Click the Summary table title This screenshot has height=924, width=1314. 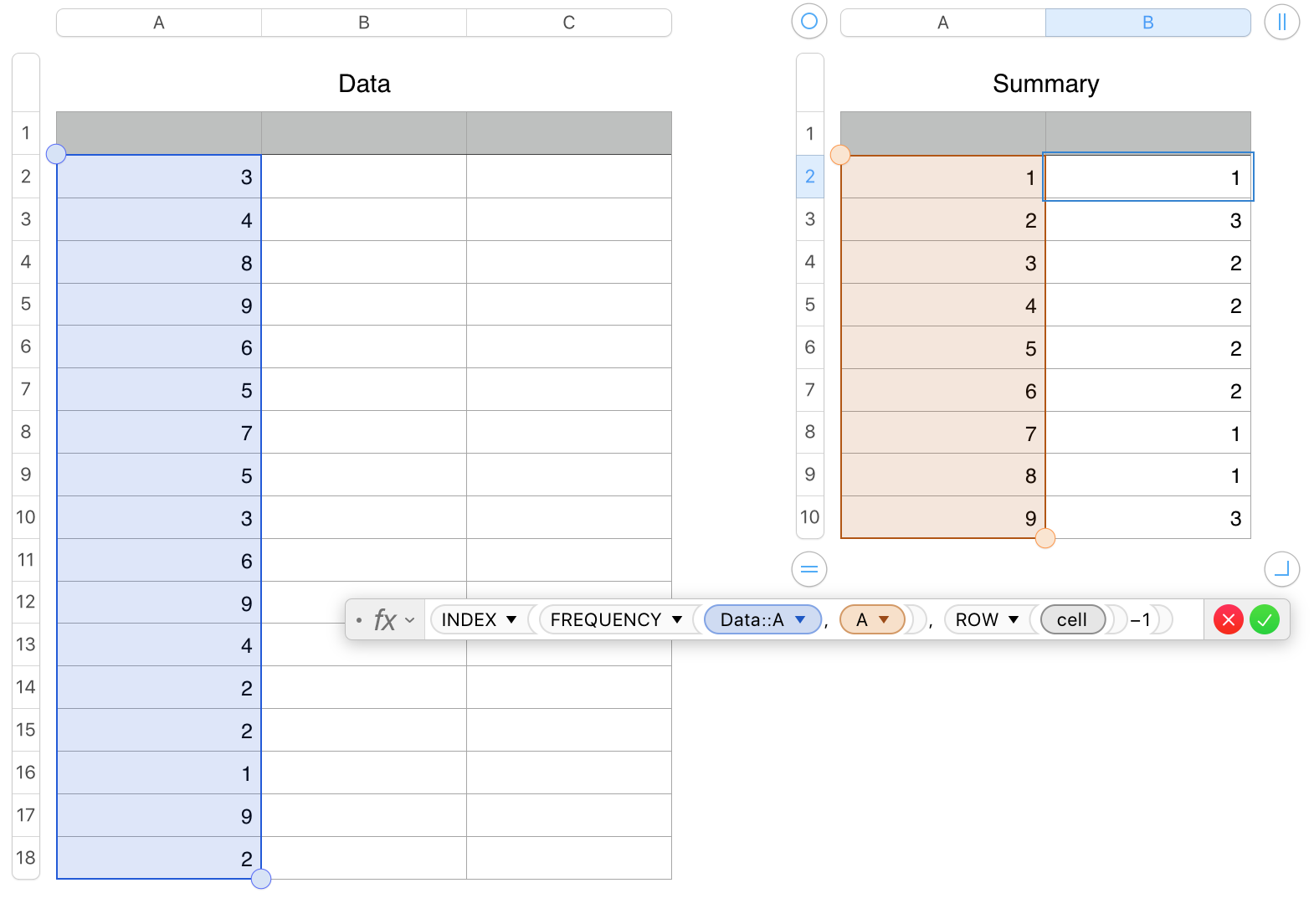(1045, 84)
